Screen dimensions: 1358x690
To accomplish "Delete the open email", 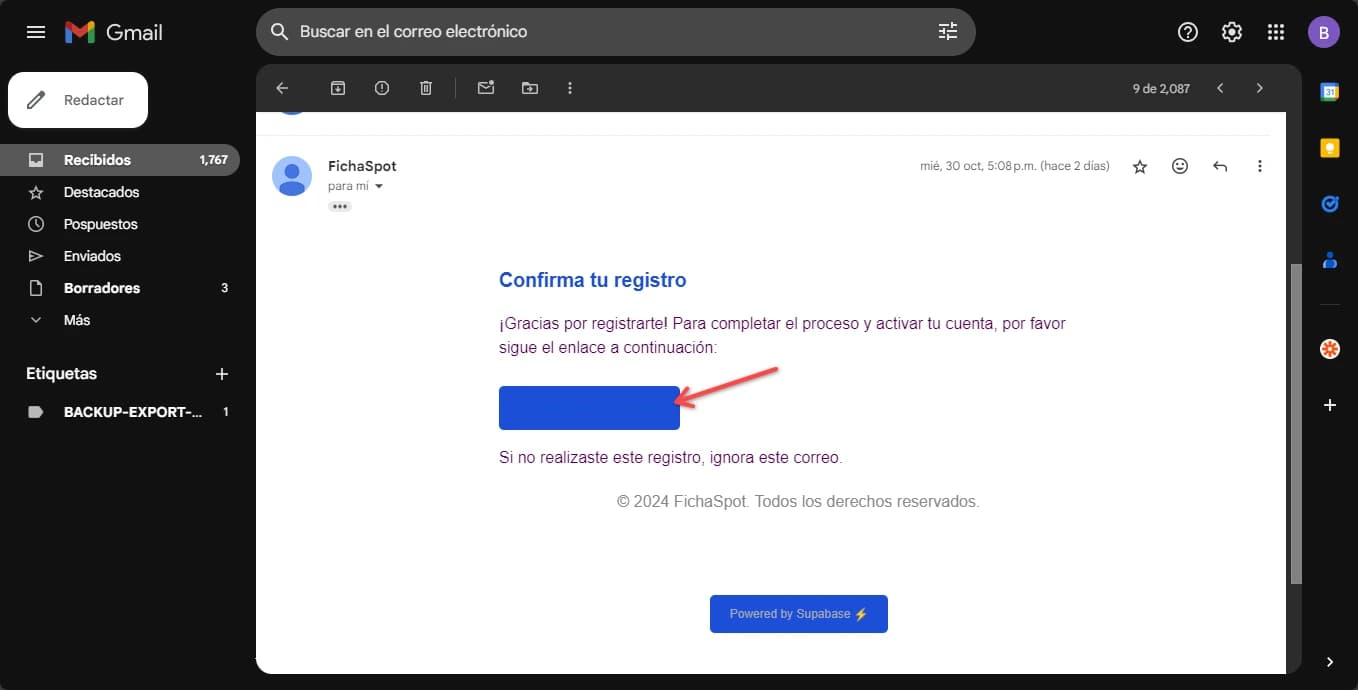I will [425, 87].
